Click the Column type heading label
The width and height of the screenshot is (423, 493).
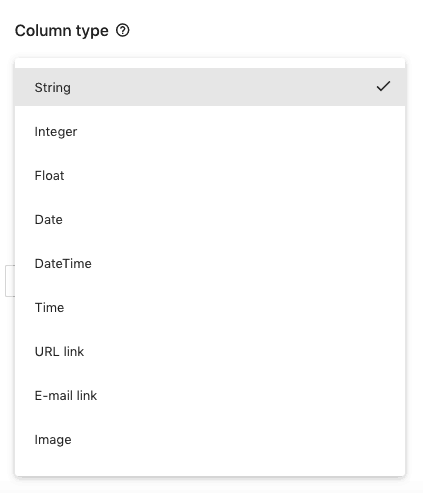click(62, 31)
